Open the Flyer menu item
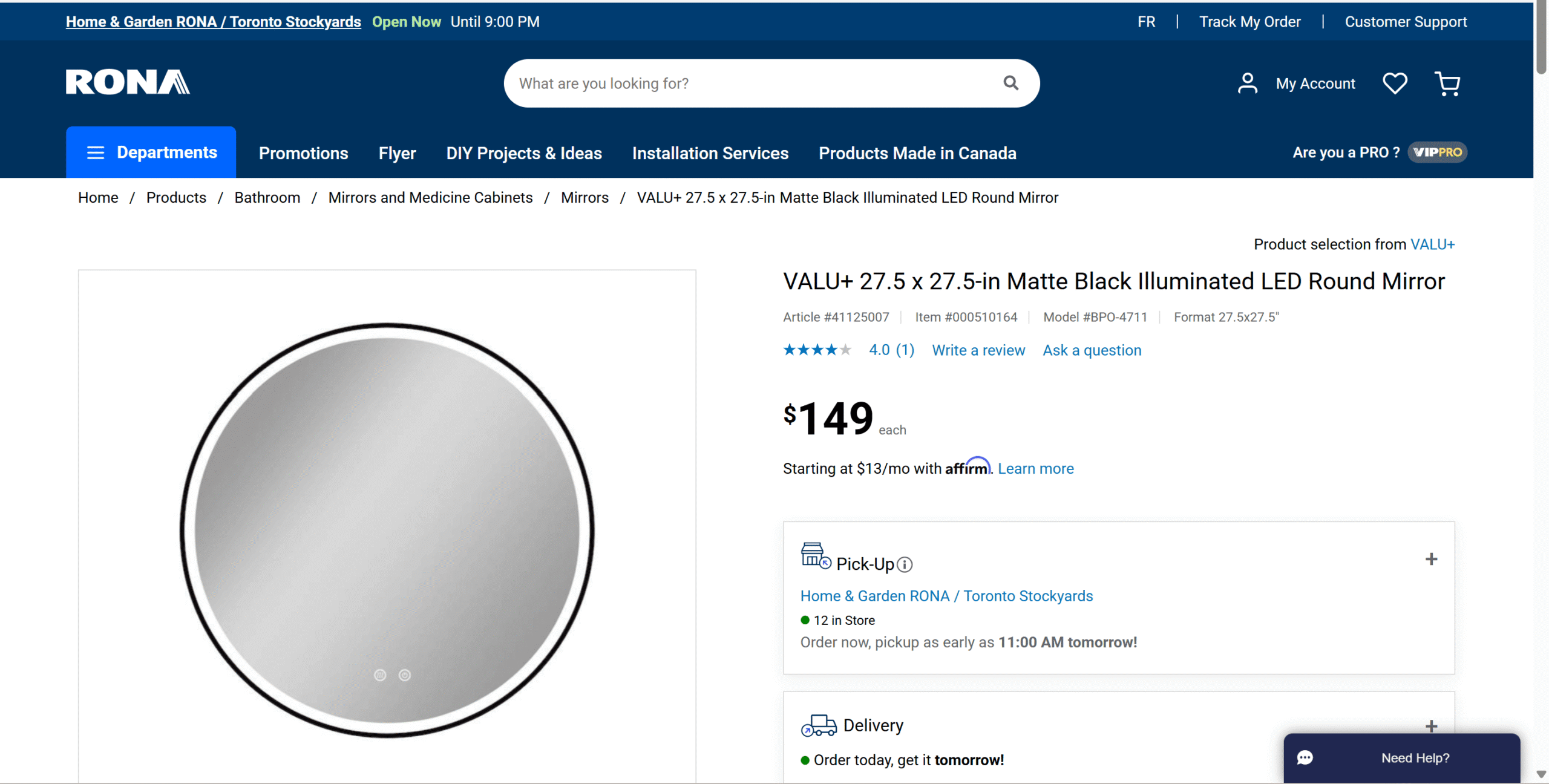 pos(397,153)
